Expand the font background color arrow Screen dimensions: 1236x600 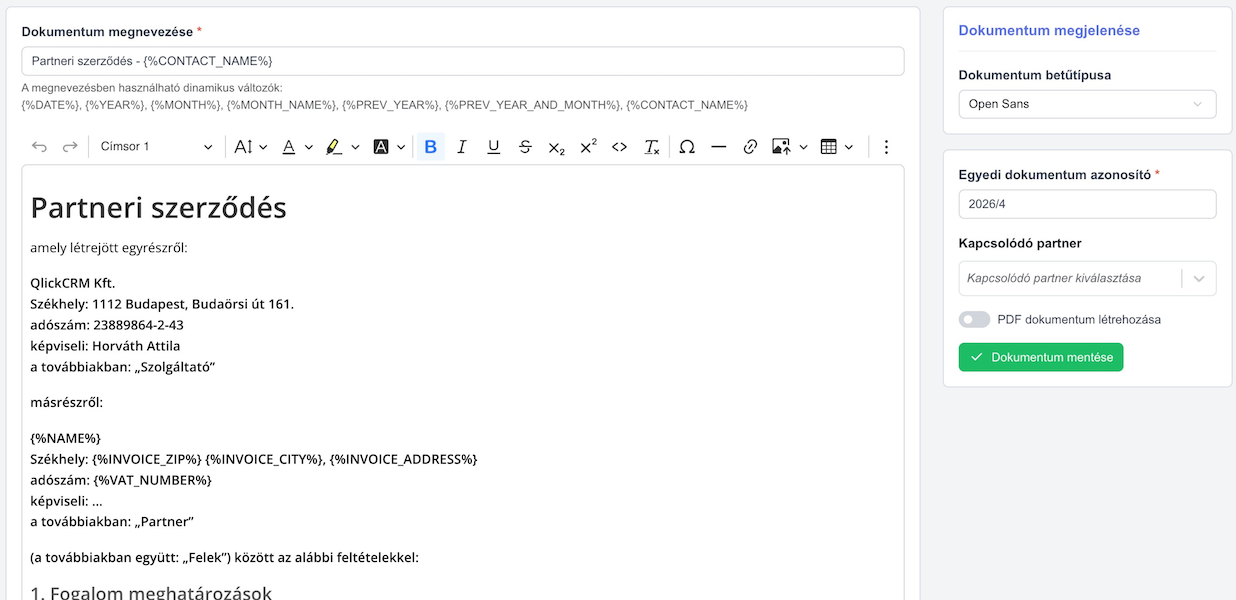click(x=401, y=147)
